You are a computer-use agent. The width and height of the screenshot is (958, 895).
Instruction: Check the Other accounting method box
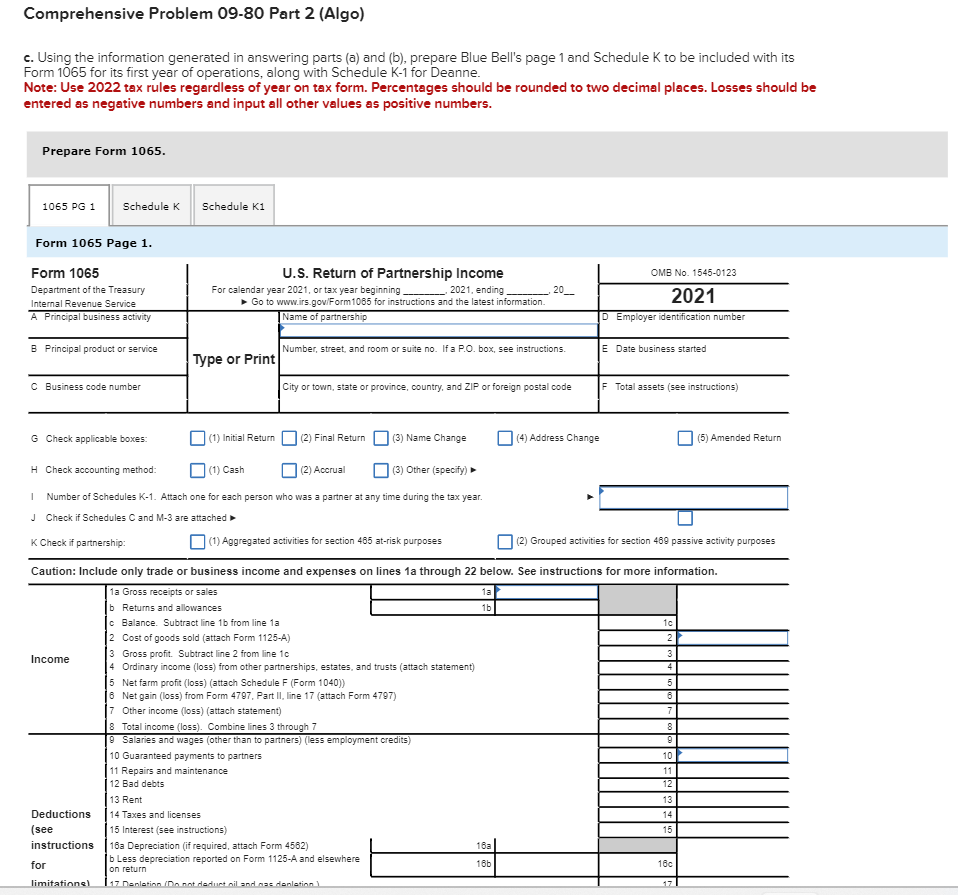pos(381,470)
